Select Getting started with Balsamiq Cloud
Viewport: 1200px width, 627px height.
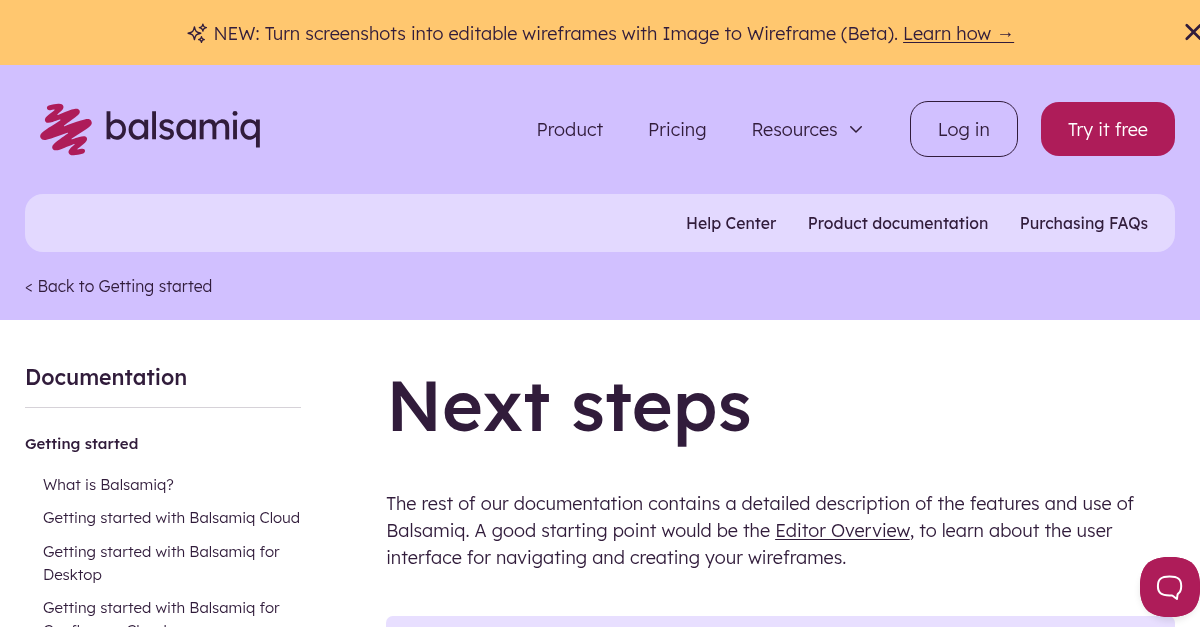171,517
